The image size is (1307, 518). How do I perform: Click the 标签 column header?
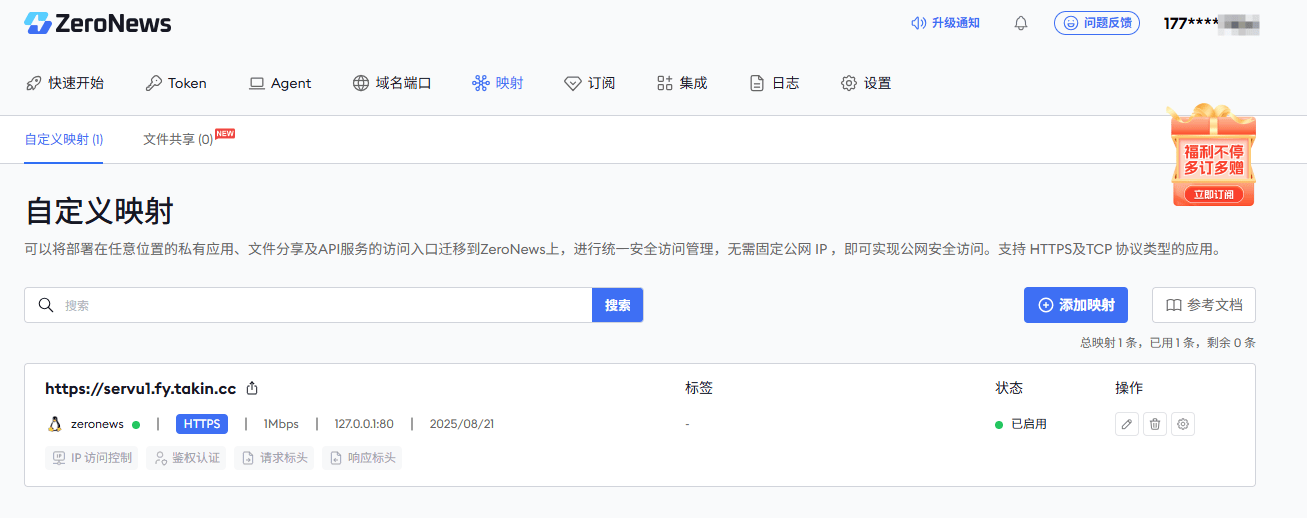(699, 388)
